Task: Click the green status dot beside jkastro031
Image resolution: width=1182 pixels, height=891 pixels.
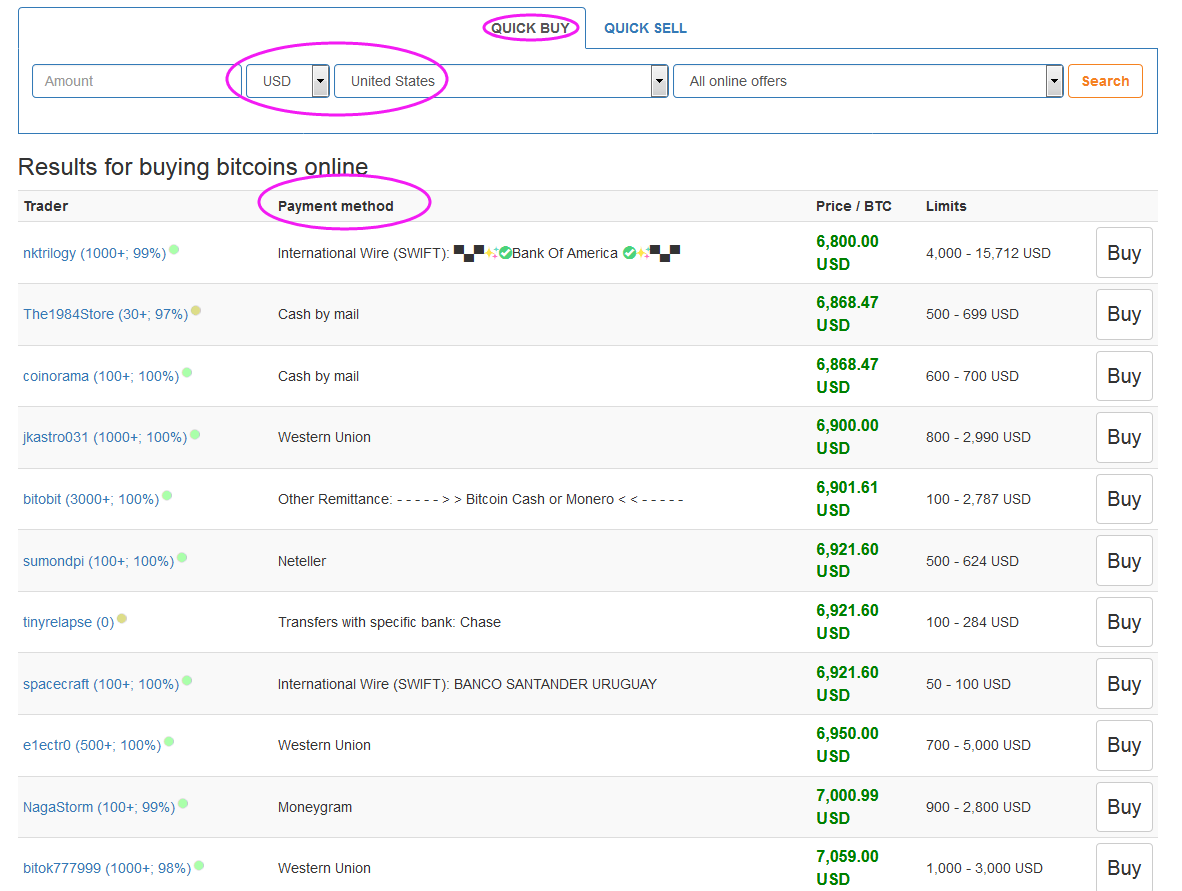Action: [x=195, y=434]
